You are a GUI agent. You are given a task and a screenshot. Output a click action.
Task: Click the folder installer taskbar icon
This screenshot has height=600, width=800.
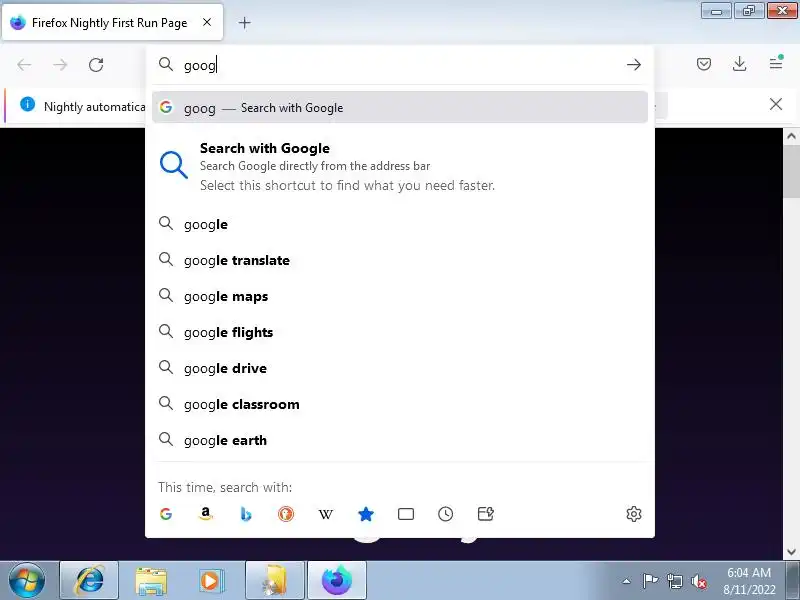coord(275,581)
